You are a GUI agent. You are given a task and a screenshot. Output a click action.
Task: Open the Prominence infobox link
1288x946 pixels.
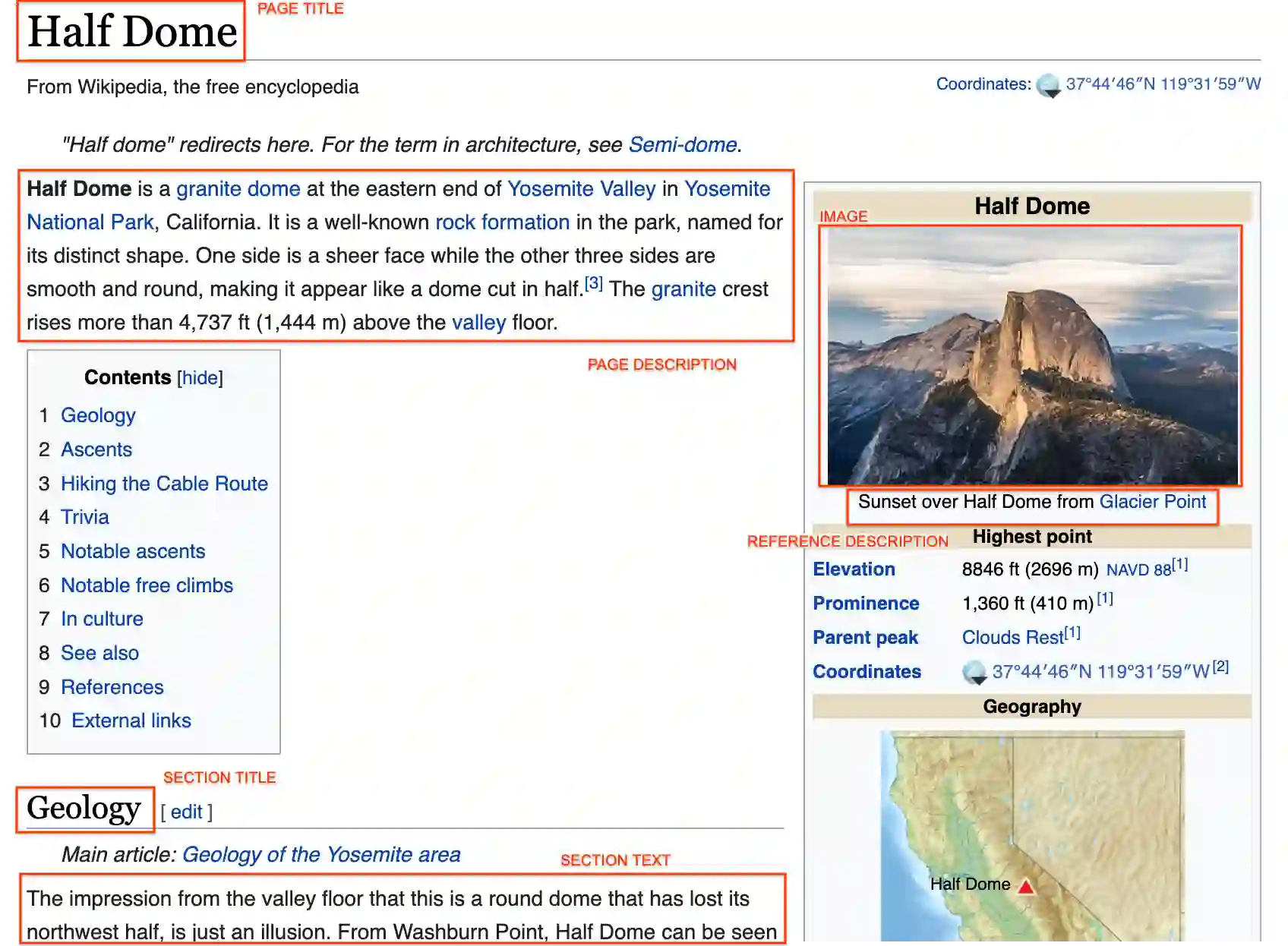point(866,604)
